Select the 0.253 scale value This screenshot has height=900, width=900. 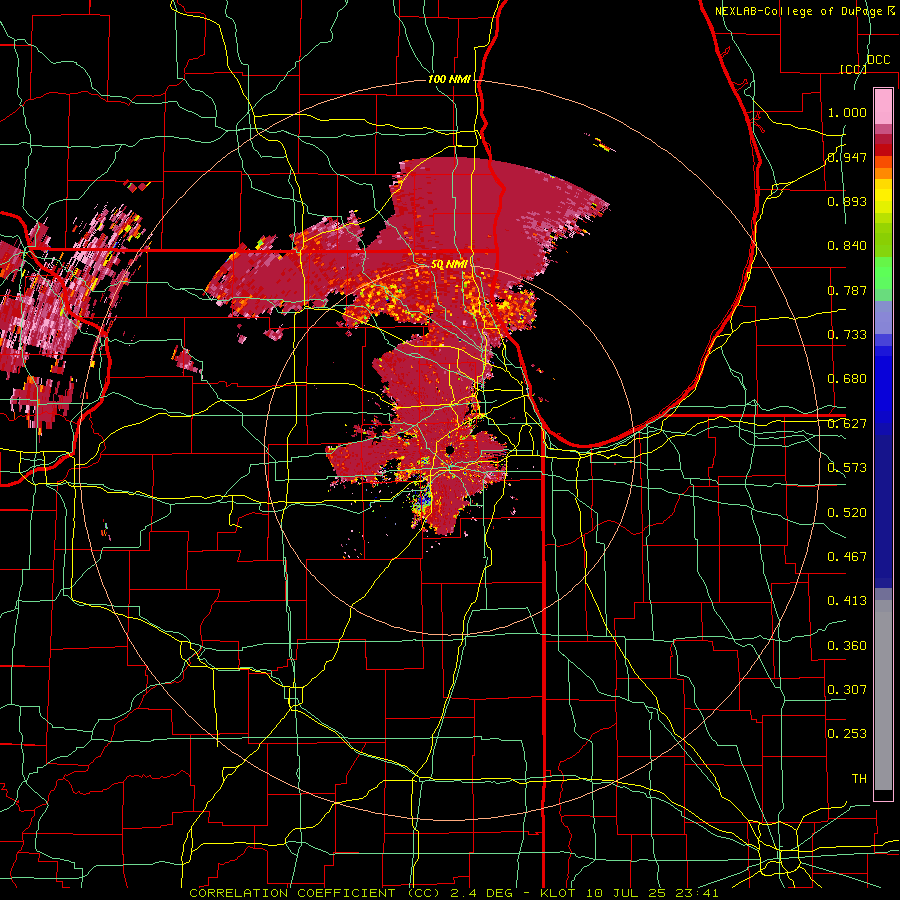(x=847, y=734)
